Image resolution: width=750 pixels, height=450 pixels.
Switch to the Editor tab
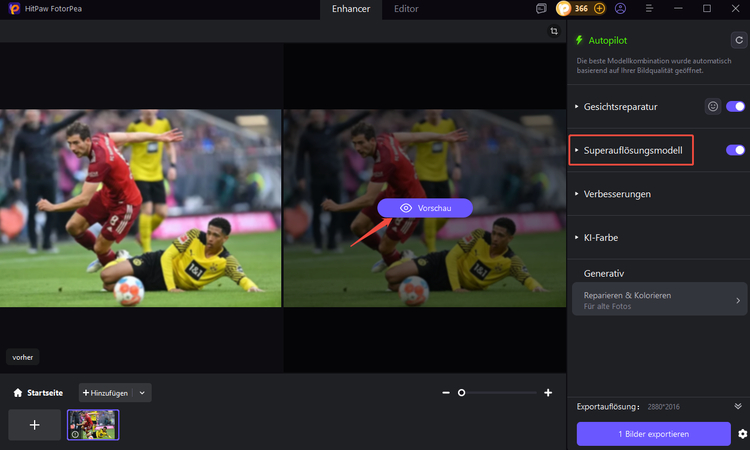406,9
